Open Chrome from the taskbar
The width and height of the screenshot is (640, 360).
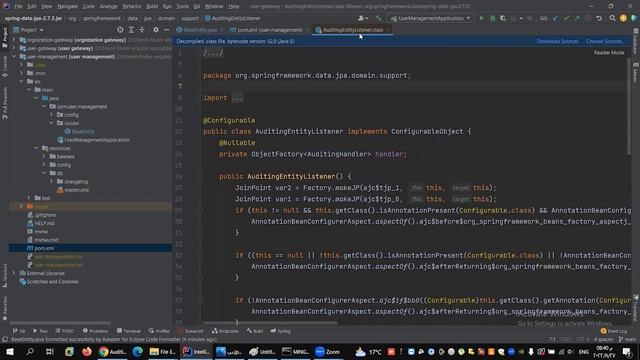112,351
